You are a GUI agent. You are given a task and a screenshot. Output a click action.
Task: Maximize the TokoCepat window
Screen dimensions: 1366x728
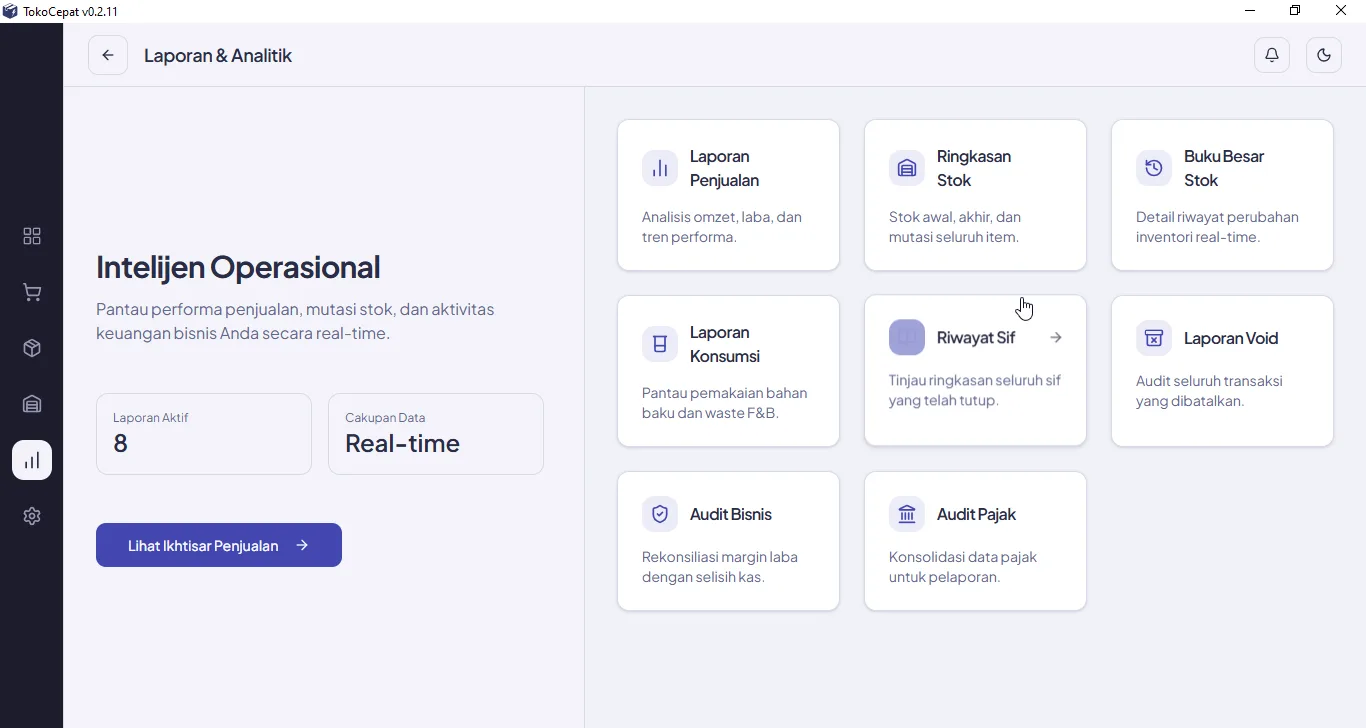1295,11
